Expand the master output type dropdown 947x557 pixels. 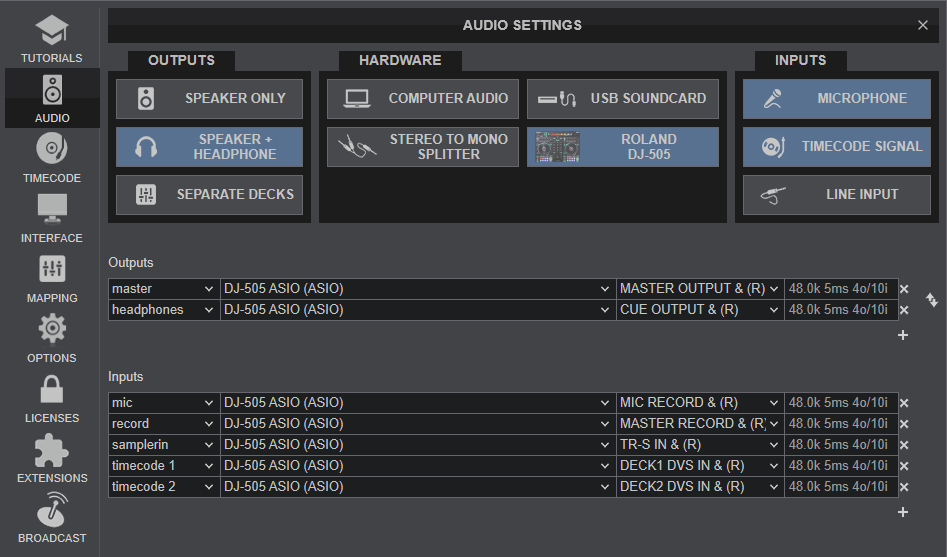pos(164,289)
